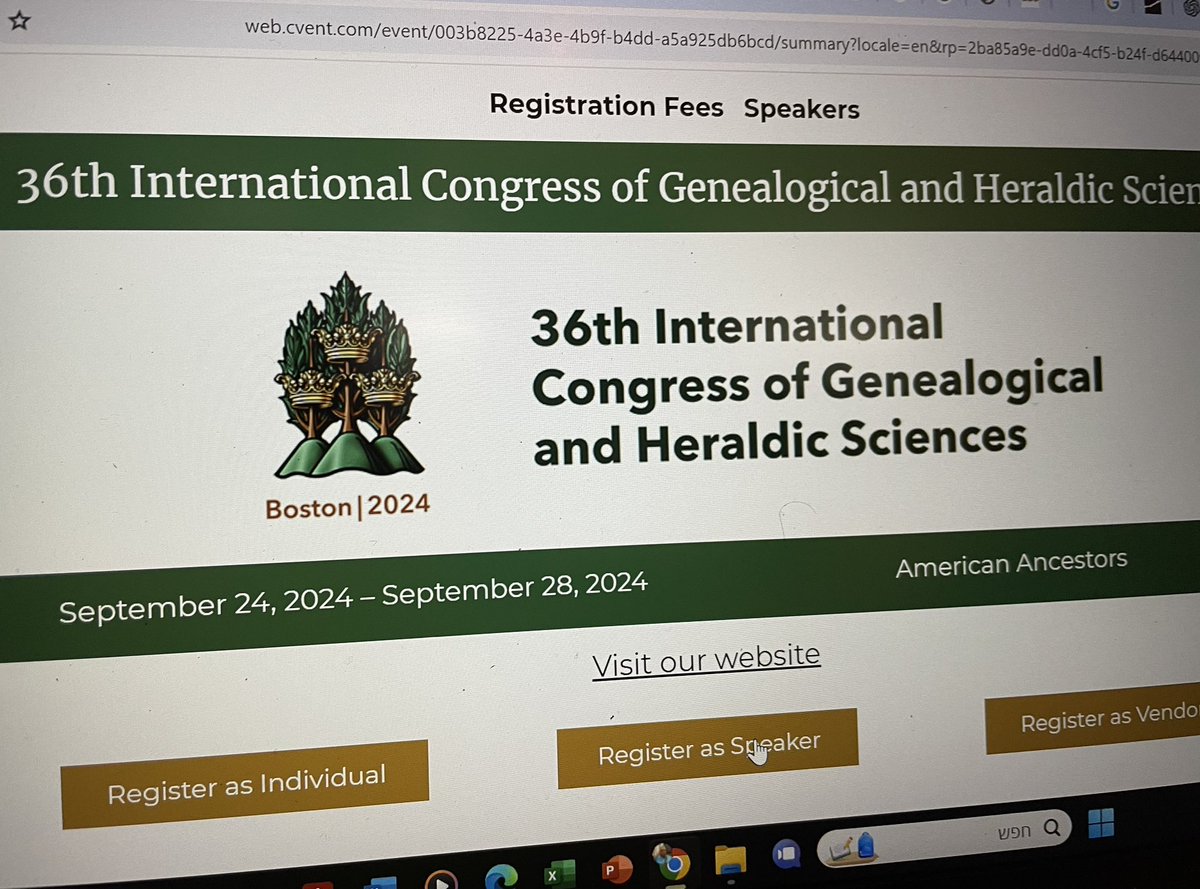Click the green banner title '36th International Congress'
The height and width of the screenshot is (889, 1200).
point(608,186)
